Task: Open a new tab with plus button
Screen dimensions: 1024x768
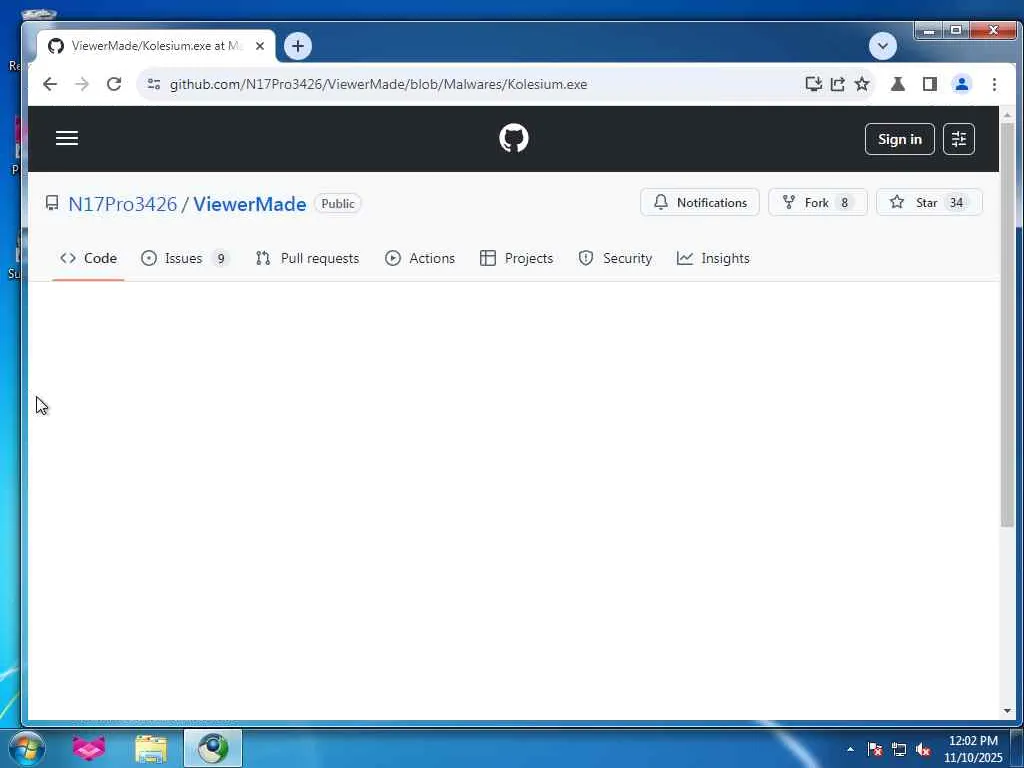Action: click(x=298, y=46)
